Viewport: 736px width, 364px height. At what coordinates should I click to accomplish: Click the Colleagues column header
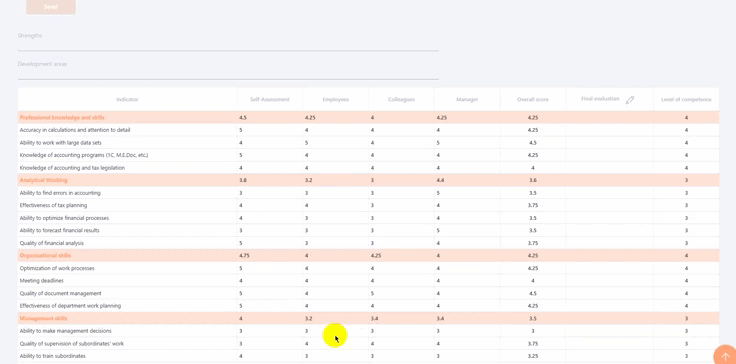coord(401,100)
